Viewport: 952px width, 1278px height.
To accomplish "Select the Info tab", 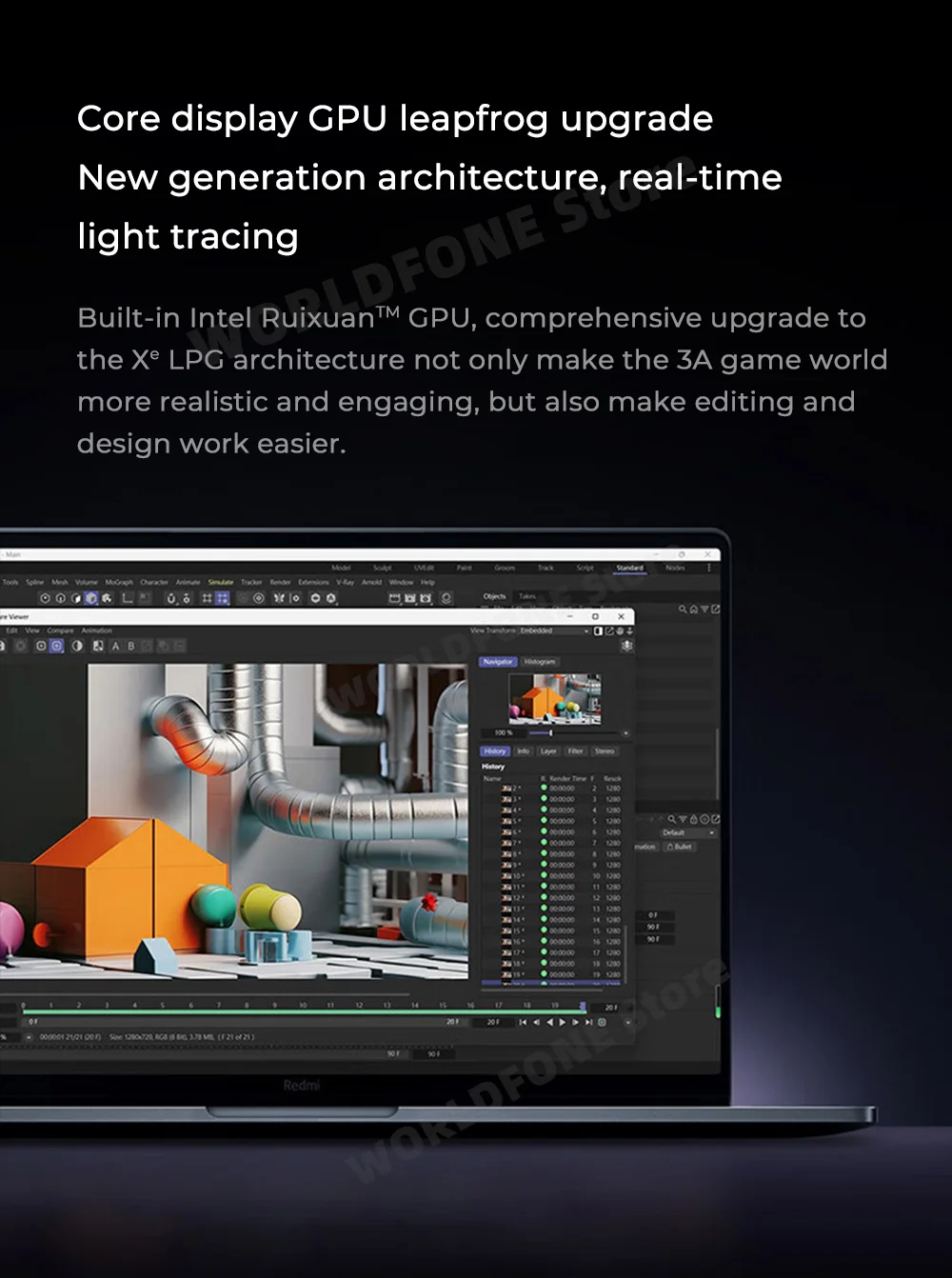I will [524, 751].
